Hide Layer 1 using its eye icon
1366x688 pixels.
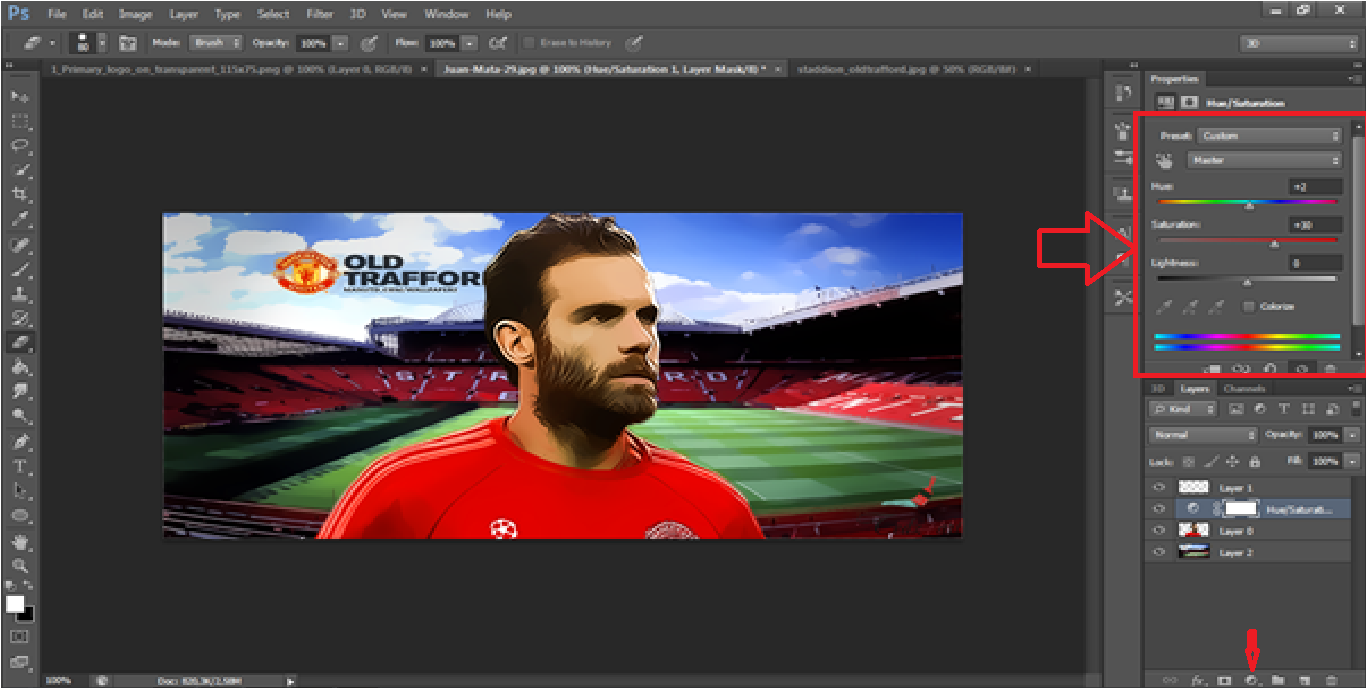(1160, 487)
